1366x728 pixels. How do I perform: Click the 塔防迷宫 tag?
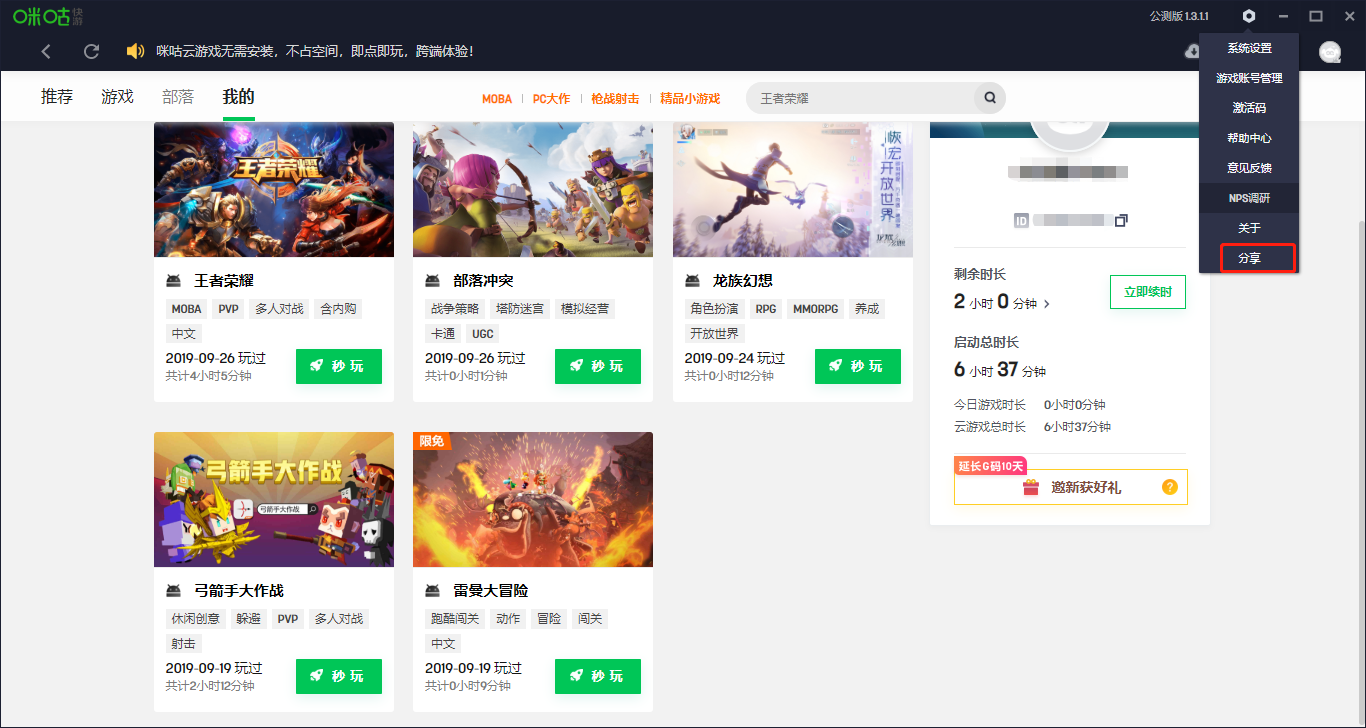click(x=520, y=309)
